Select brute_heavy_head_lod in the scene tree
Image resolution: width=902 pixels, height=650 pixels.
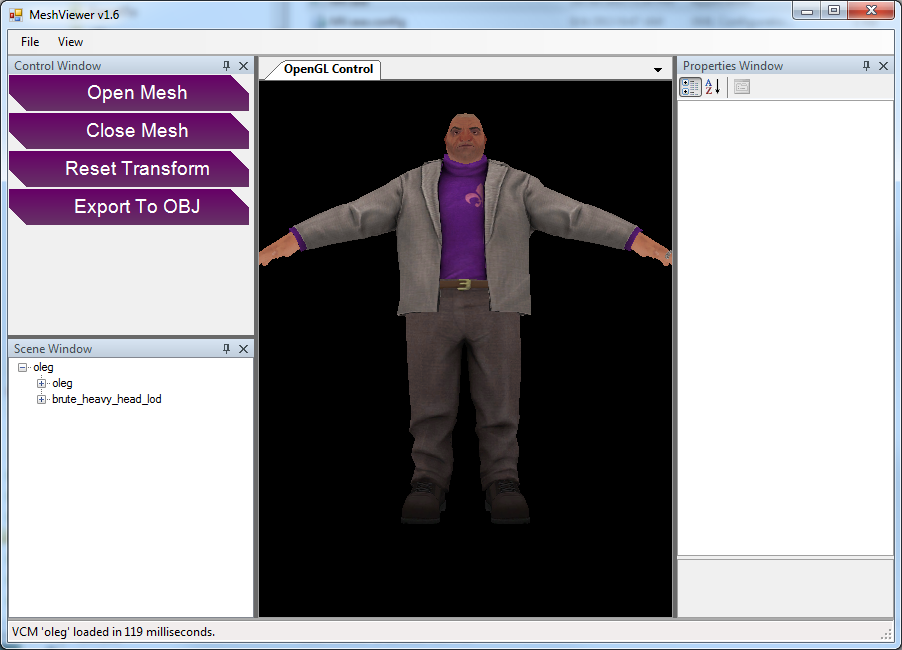pyautogui.click(x=106, y=399)
